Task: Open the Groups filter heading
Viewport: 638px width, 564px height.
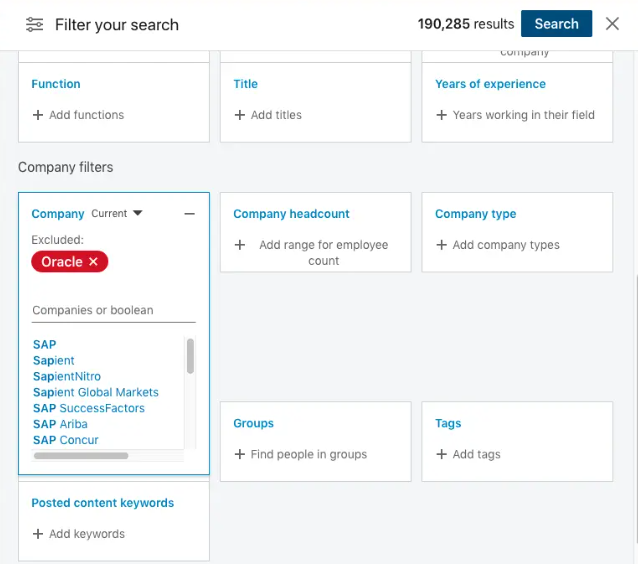Action: [x=253, y=423]
